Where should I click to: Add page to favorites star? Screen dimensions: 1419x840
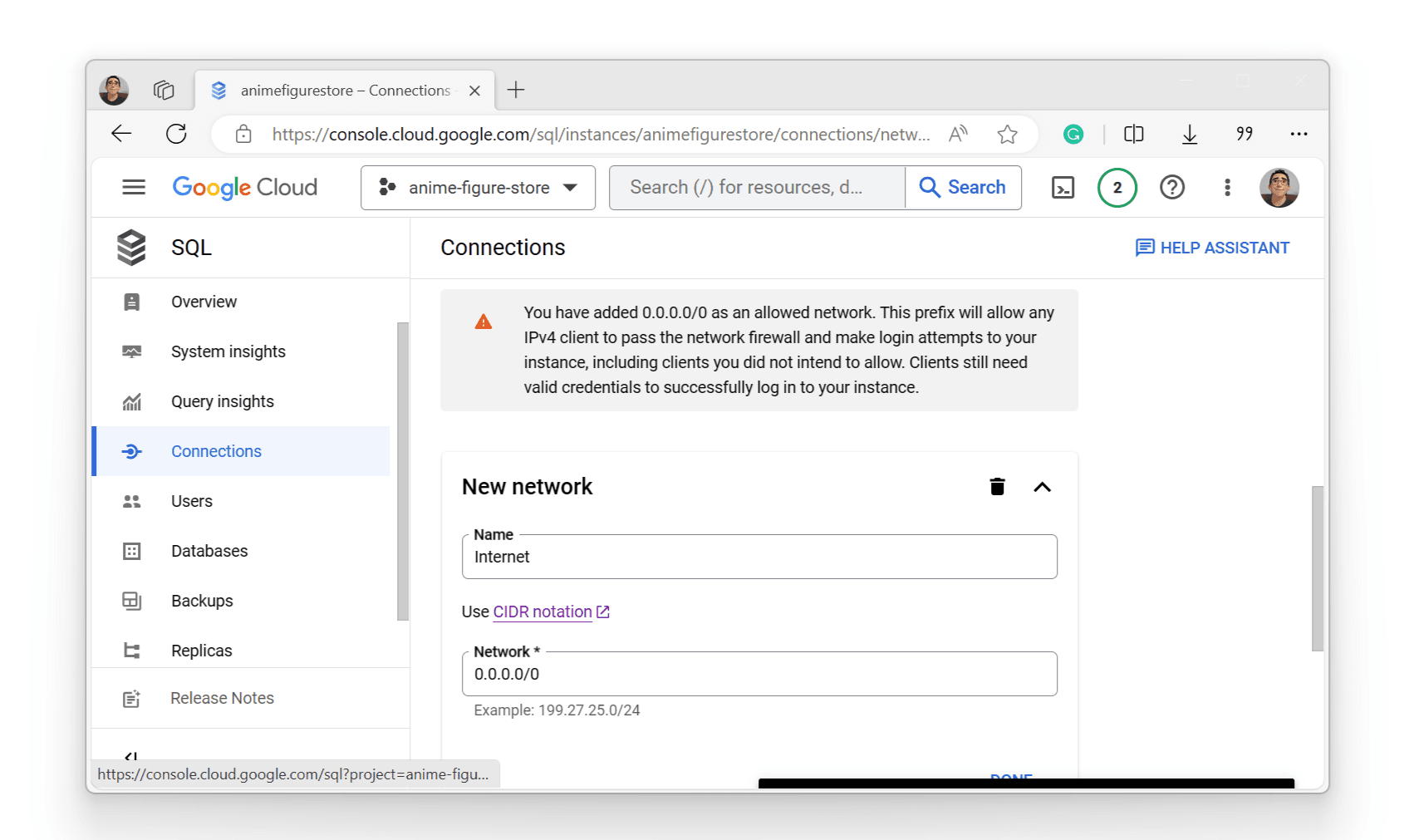point(1008,134)
